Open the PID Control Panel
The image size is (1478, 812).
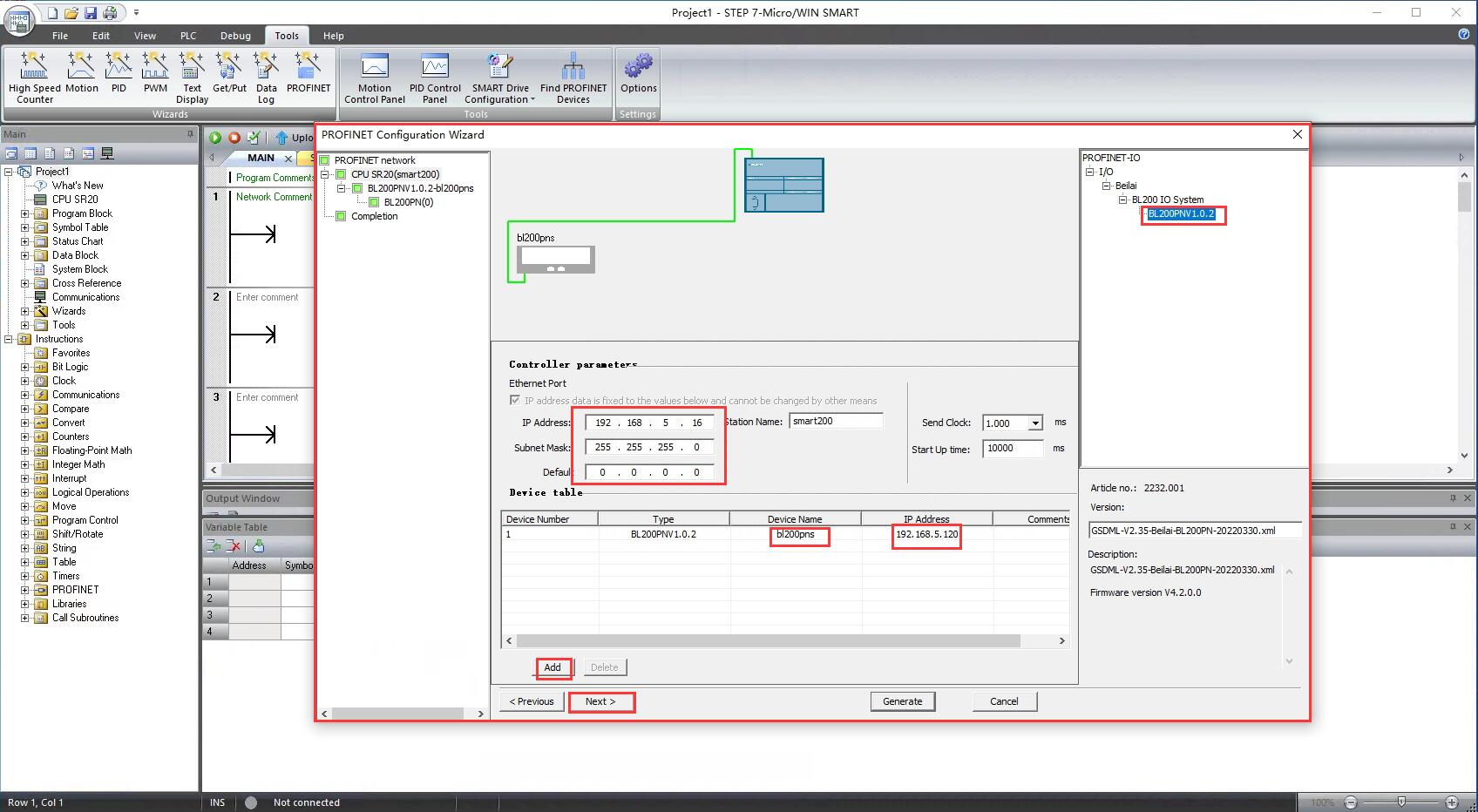tap(435, 78)
